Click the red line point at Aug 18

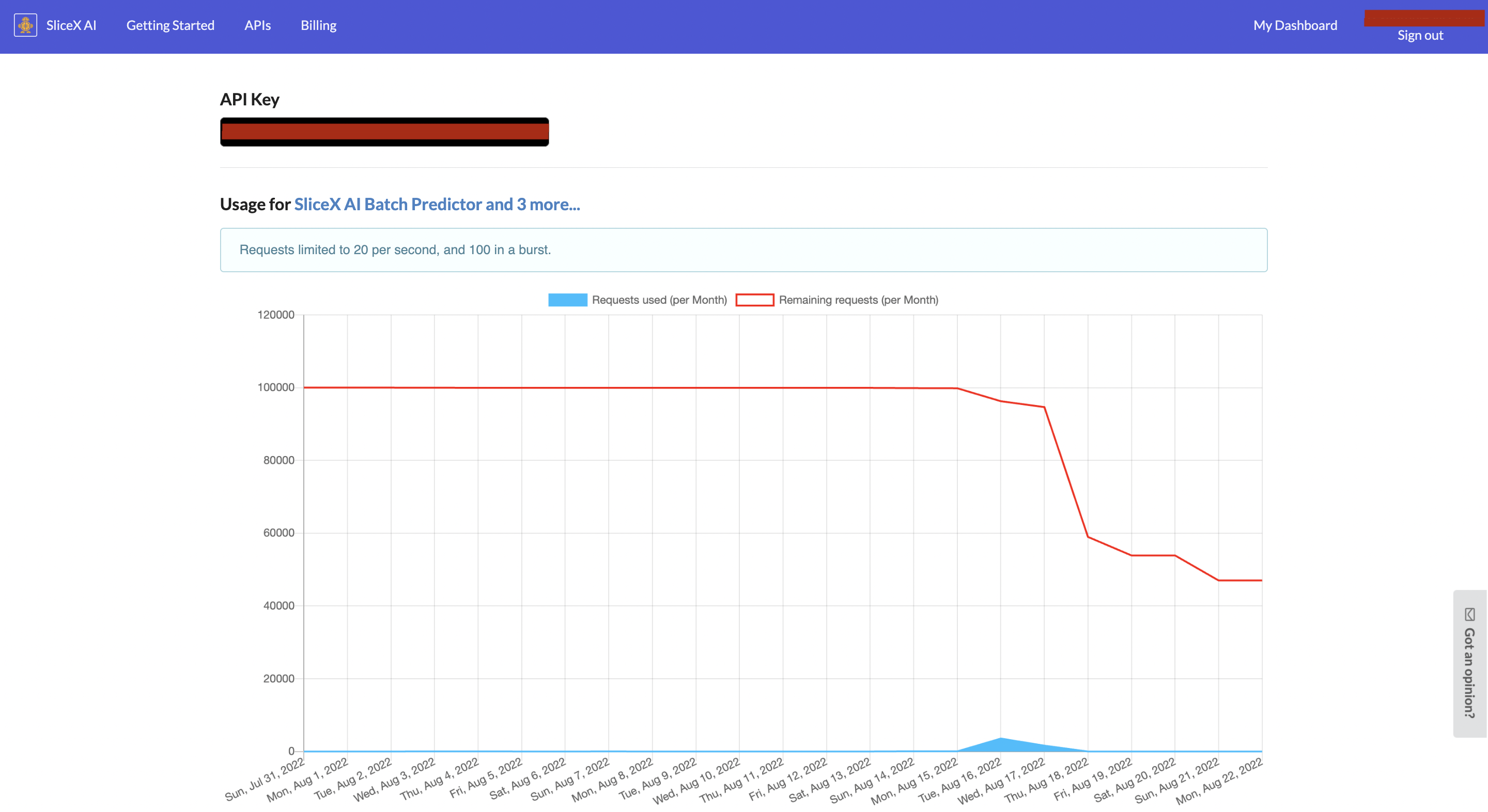tap(1088, 537)
